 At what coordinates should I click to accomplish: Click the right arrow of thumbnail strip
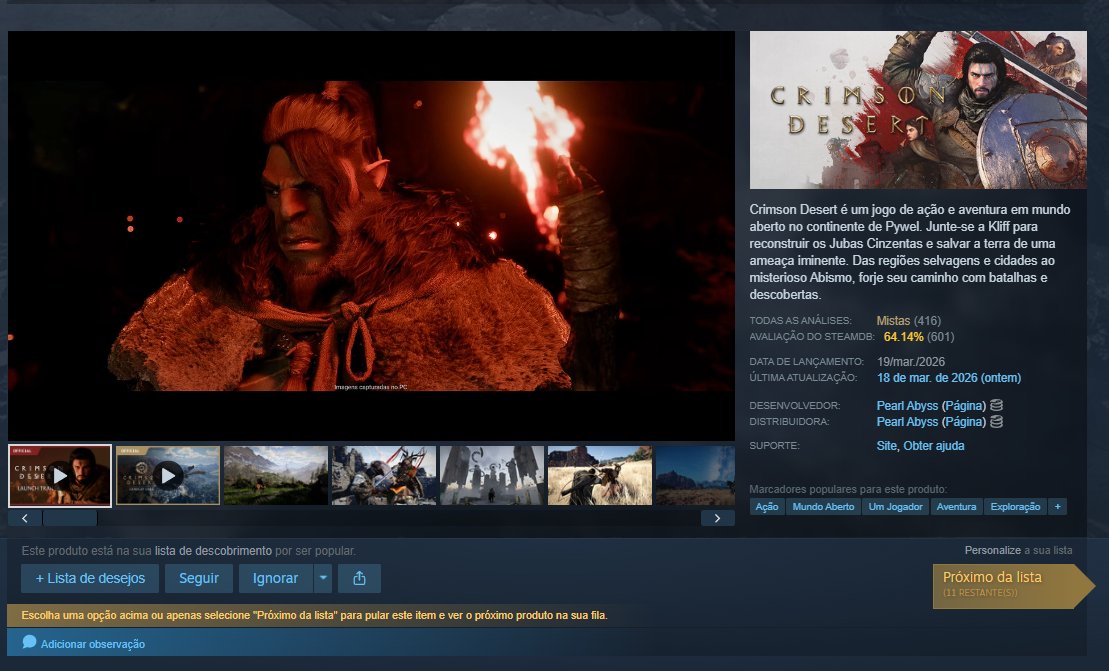click(x=718, y=518)
